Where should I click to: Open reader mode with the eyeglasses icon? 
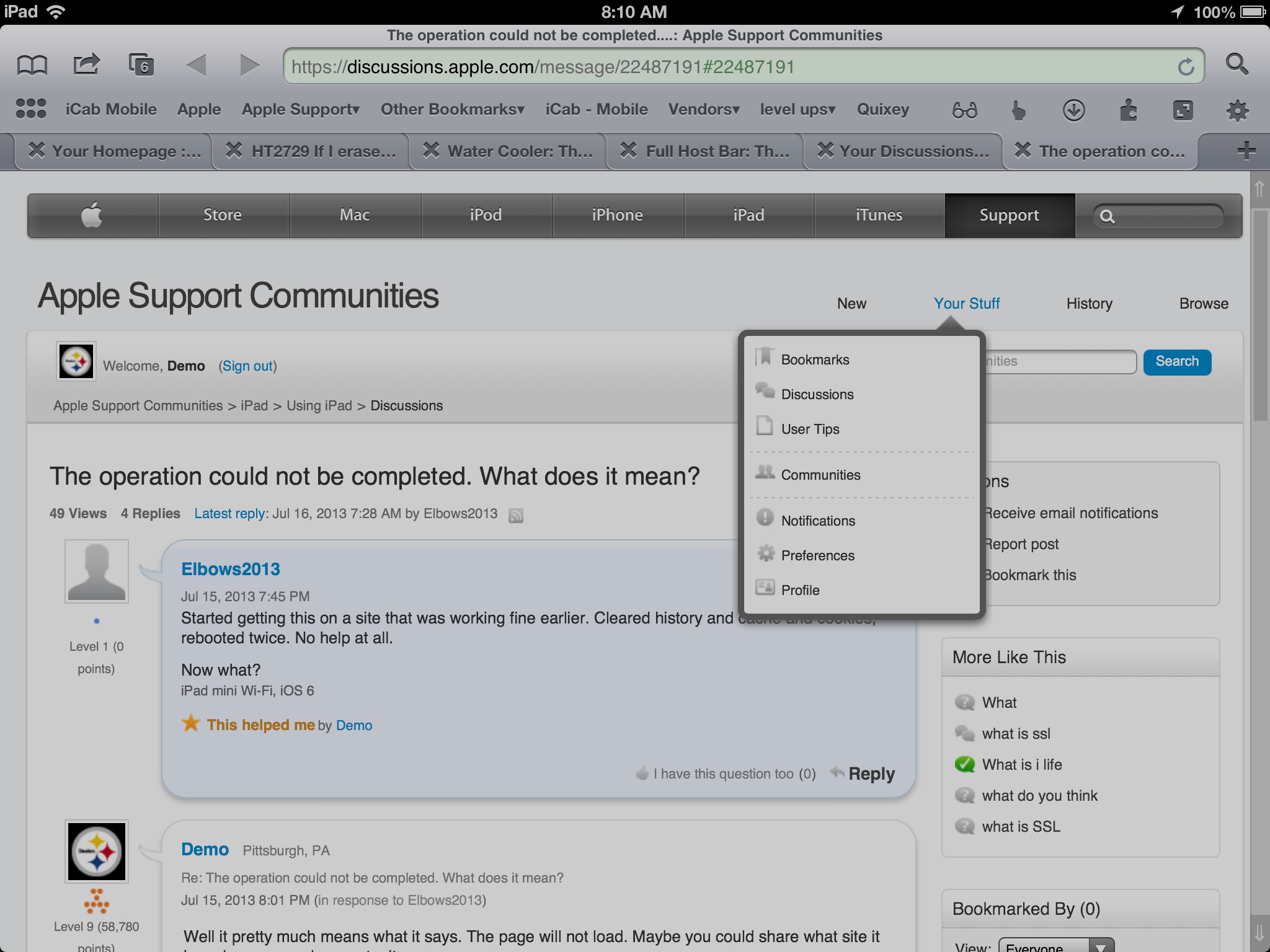(x=966, y=110)
